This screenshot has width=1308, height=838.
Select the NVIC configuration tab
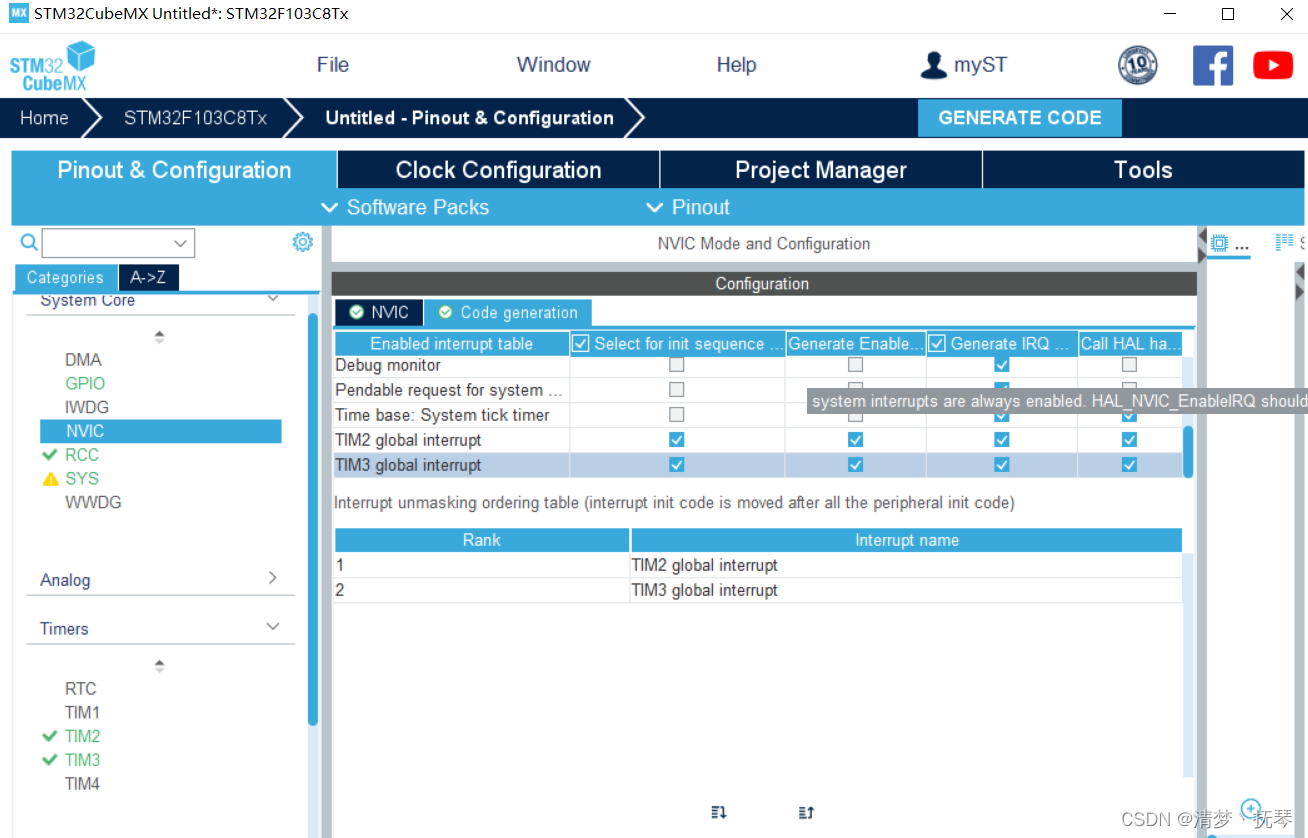pos(379,312)
